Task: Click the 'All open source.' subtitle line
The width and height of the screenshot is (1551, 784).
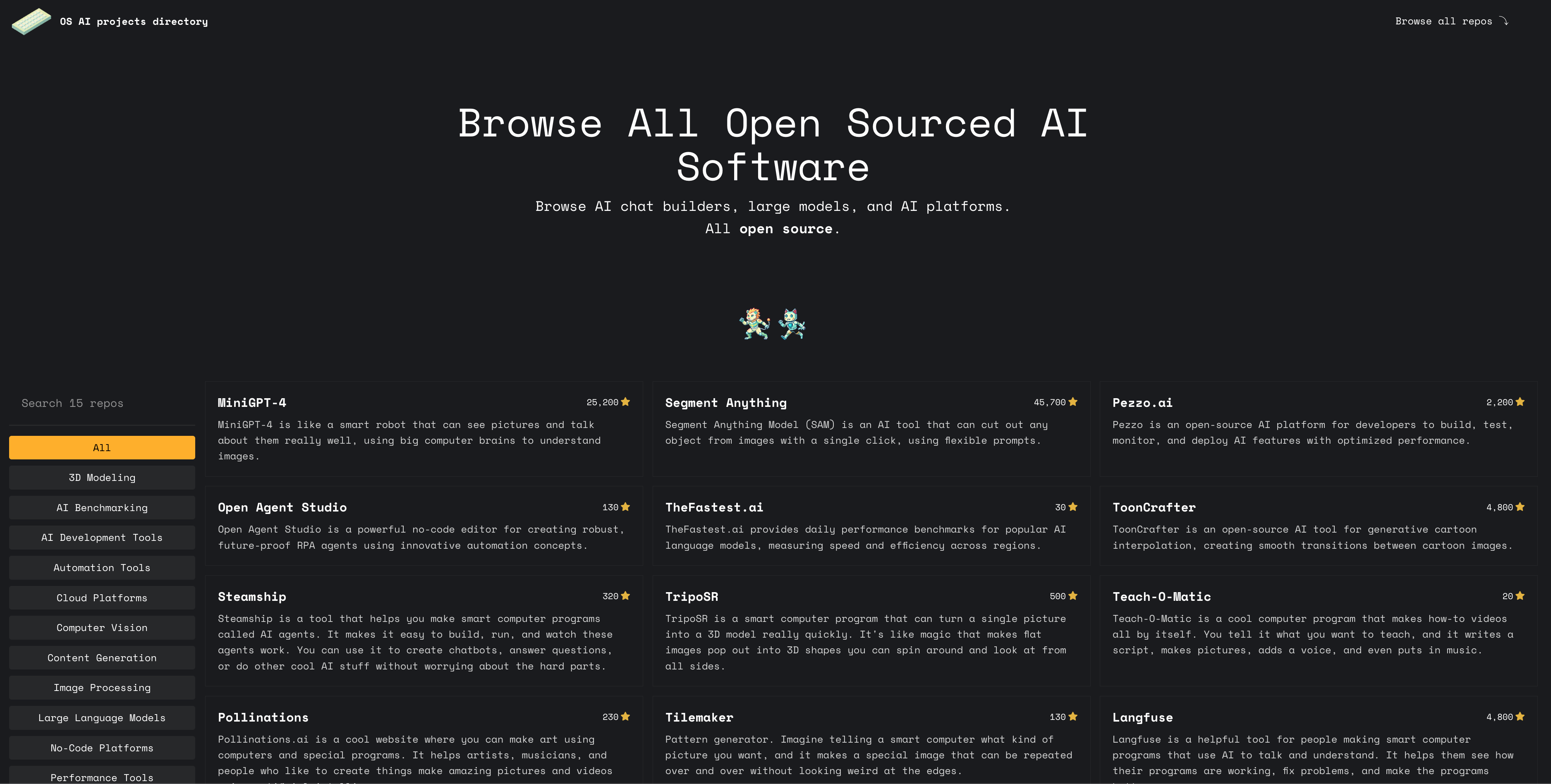Action: tap(773, 229)
